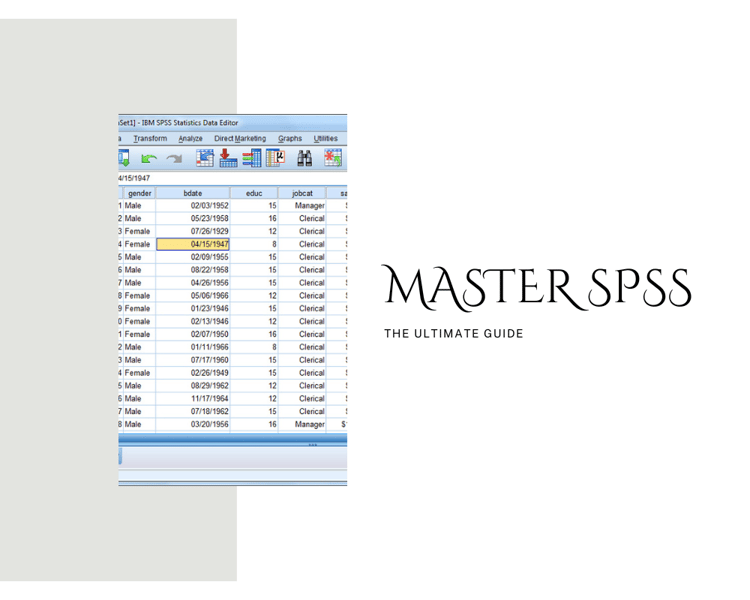Click bdate cell 08/22/1958
Viewport: 750px width, 600px height.
pyautogui.click(x=193, y=270)
